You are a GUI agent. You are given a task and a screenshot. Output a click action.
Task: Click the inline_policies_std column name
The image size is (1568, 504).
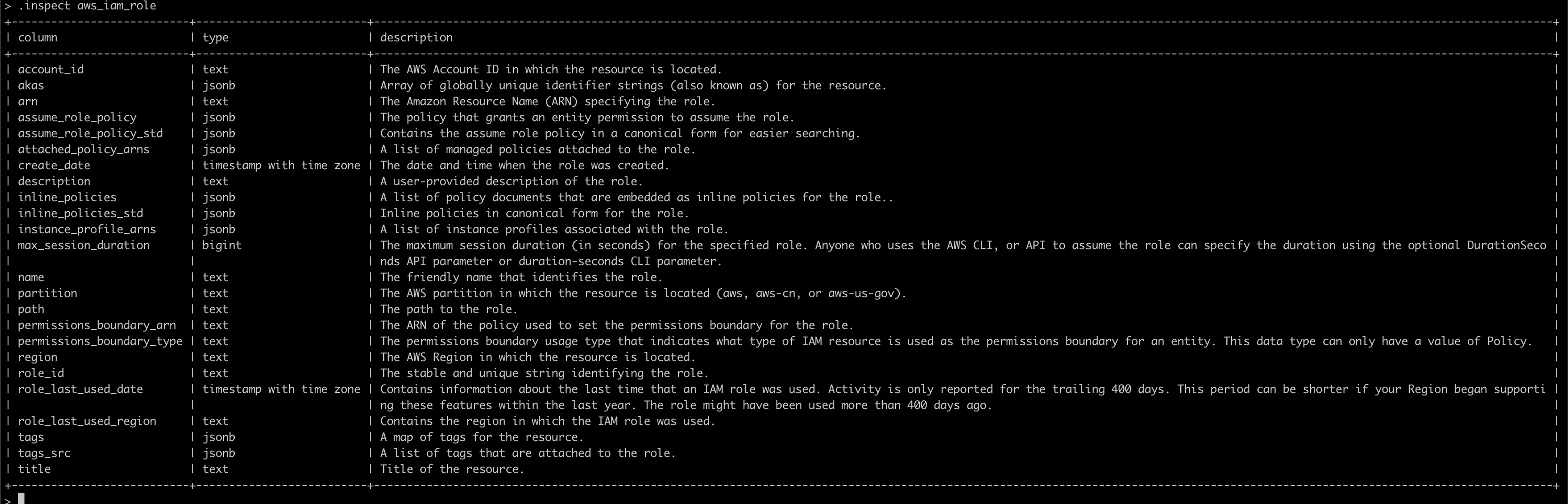click(80, 213)
